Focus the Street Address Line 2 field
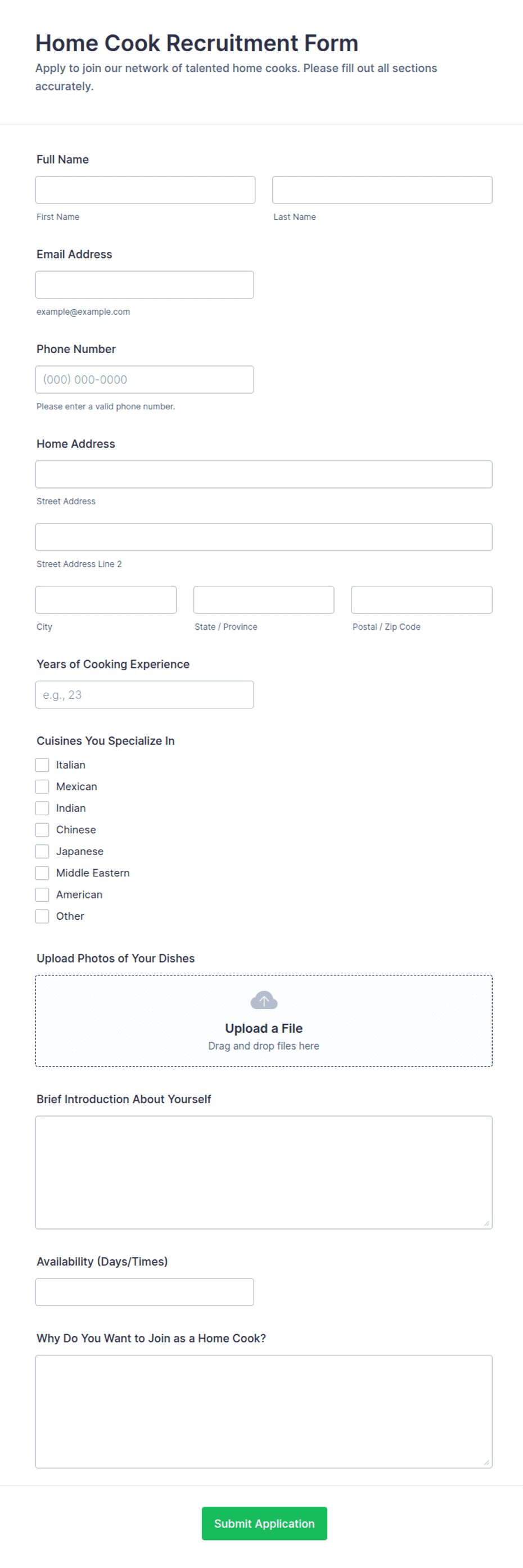 pos(264,537)
